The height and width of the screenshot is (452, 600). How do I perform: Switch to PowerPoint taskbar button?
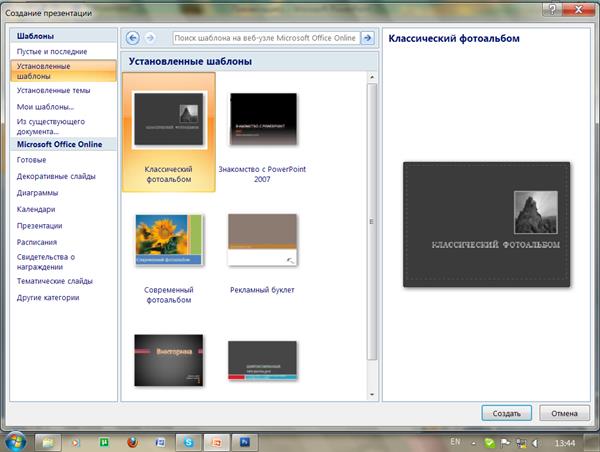click(x=217, y=443)
